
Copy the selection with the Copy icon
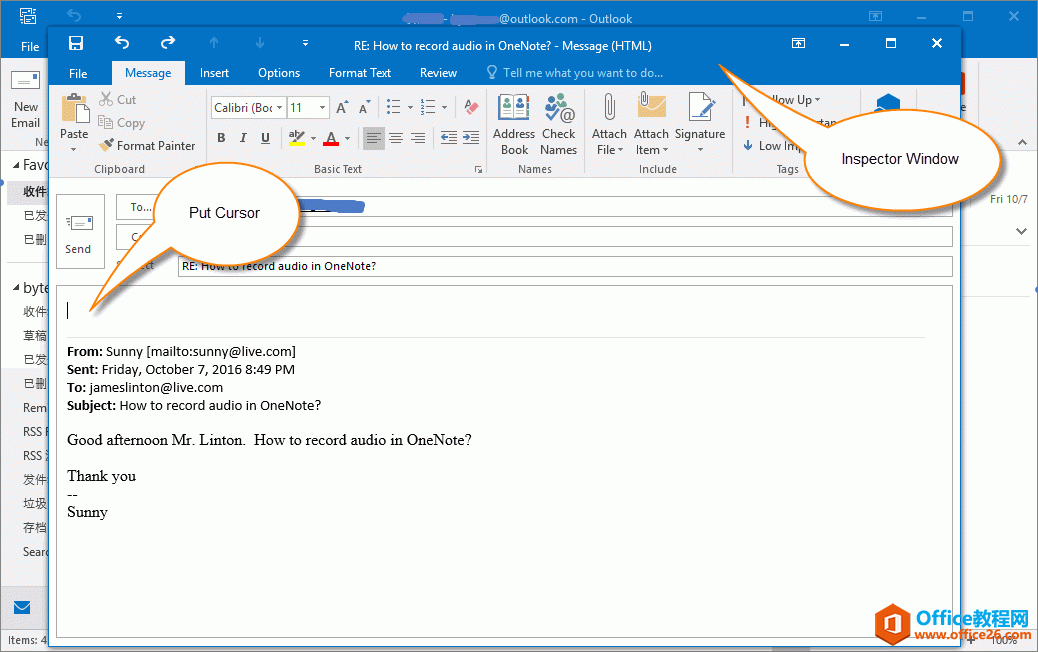click(x=122, y=122)
